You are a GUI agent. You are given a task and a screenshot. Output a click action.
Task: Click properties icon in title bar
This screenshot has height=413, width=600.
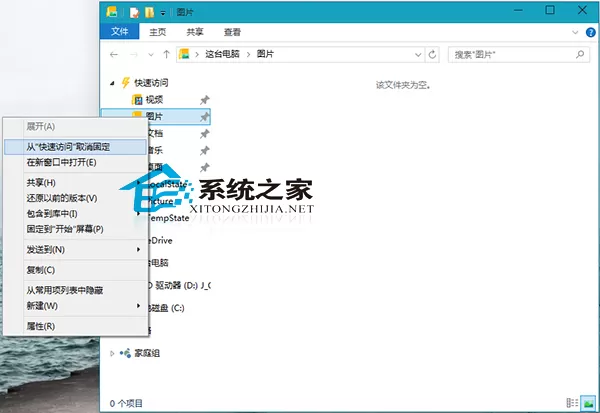(134, 12)
